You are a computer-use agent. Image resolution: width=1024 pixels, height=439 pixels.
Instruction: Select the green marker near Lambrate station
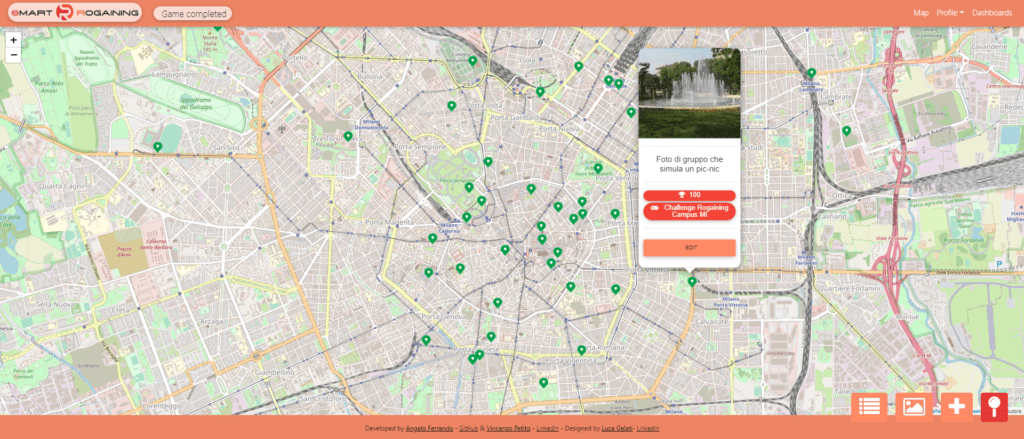click(811, 73)
